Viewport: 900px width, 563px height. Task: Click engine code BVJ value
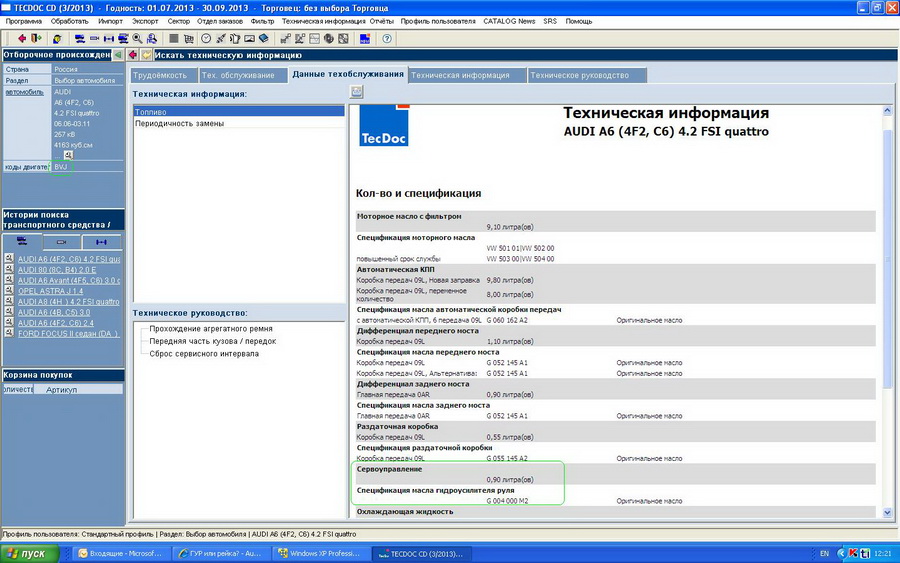[61, 167]
